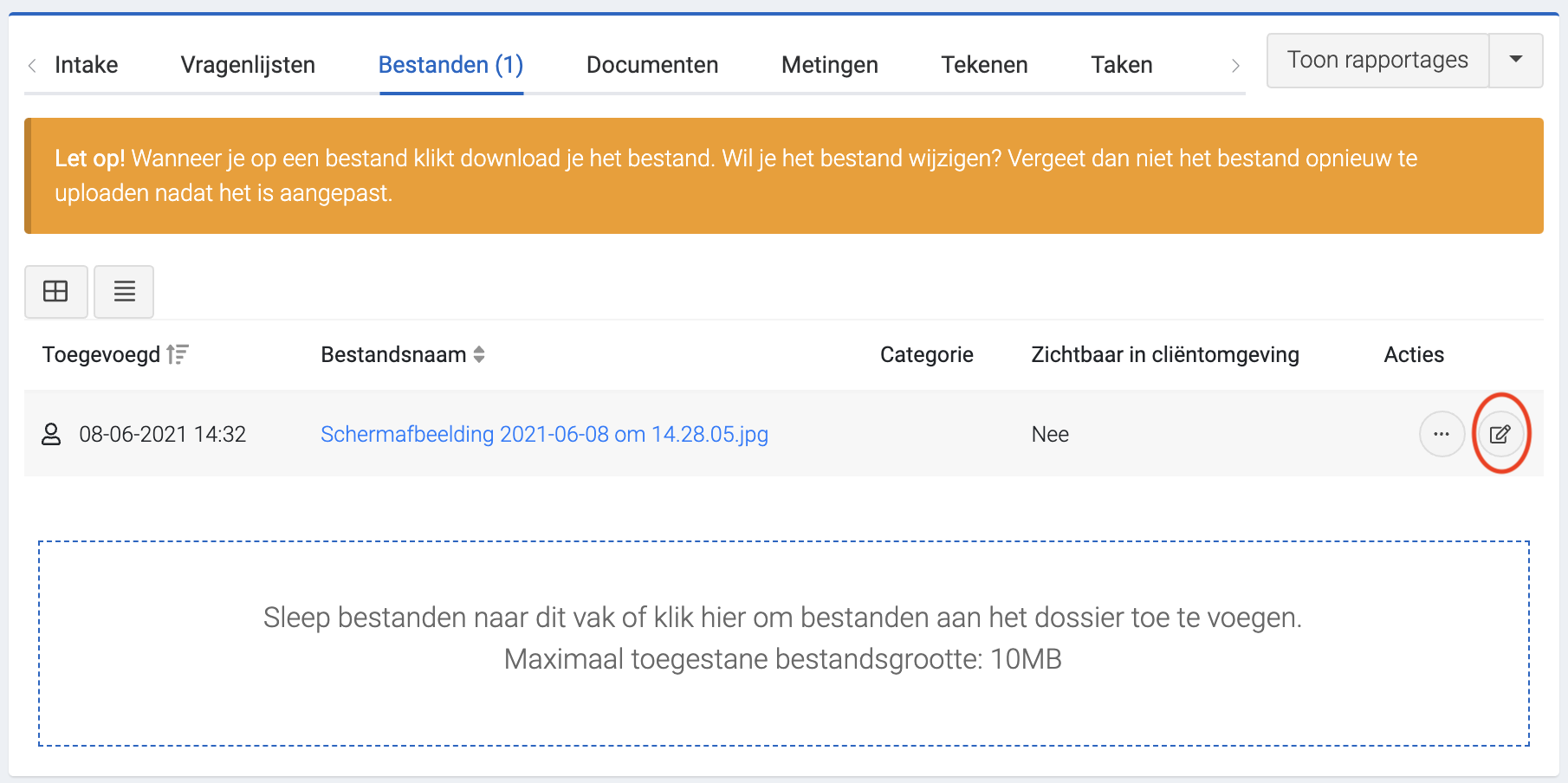Click the left arrow to scroll tabs

pyautogui.click(x=32, y=65)
